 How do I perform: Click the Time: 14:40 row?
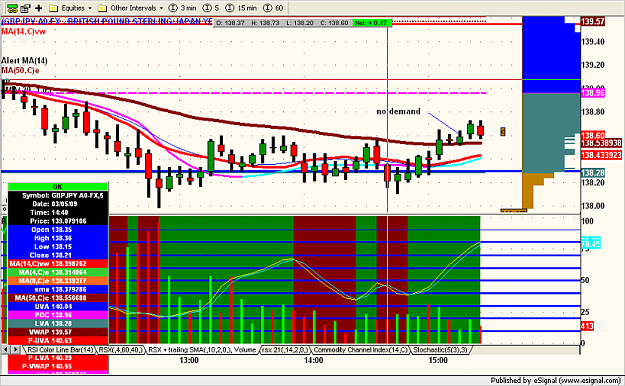[58, 213]
